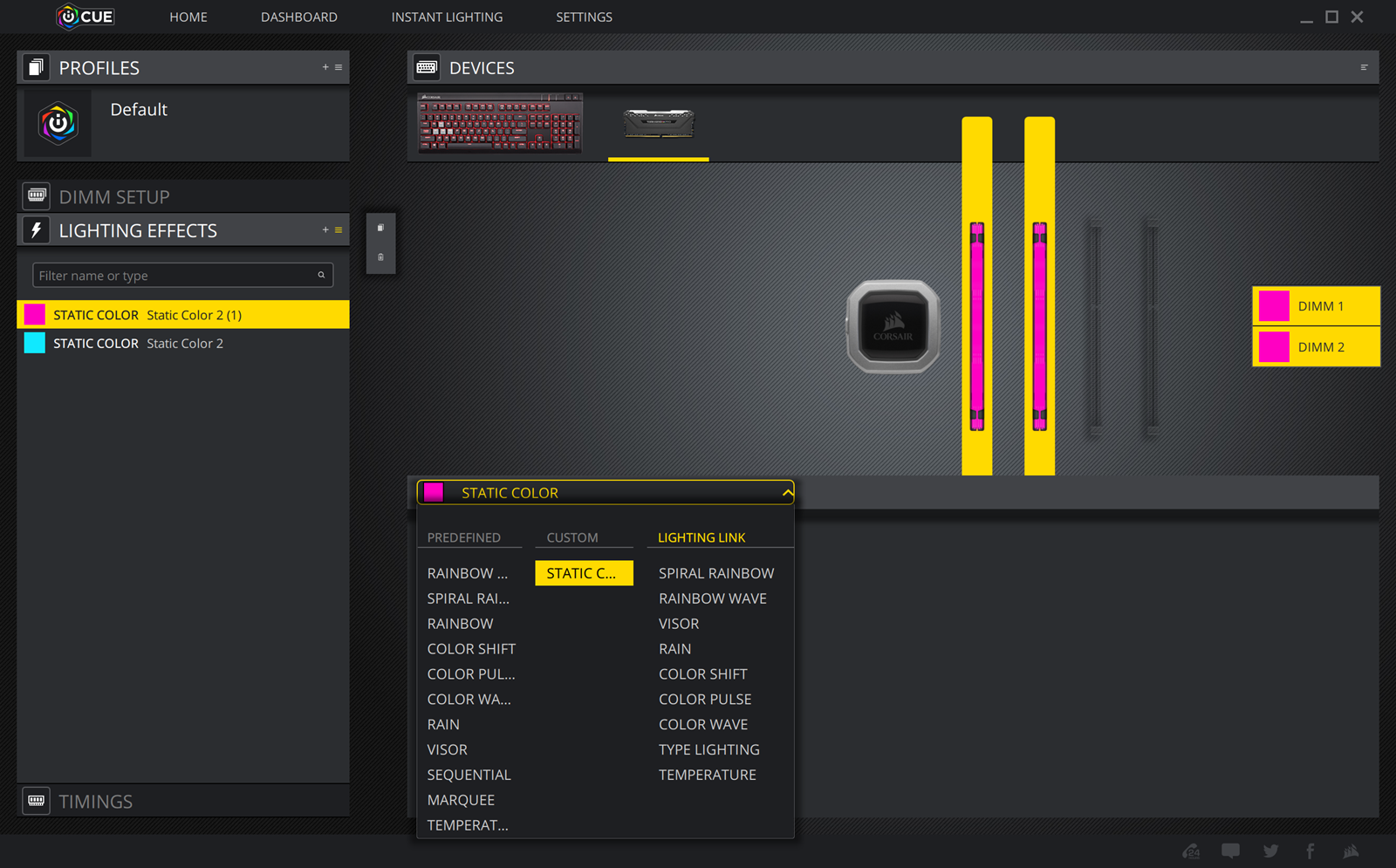Click magenta swatch in effect dropdown header
This screenshot has height=868, width=1396.
coord(434,493)
